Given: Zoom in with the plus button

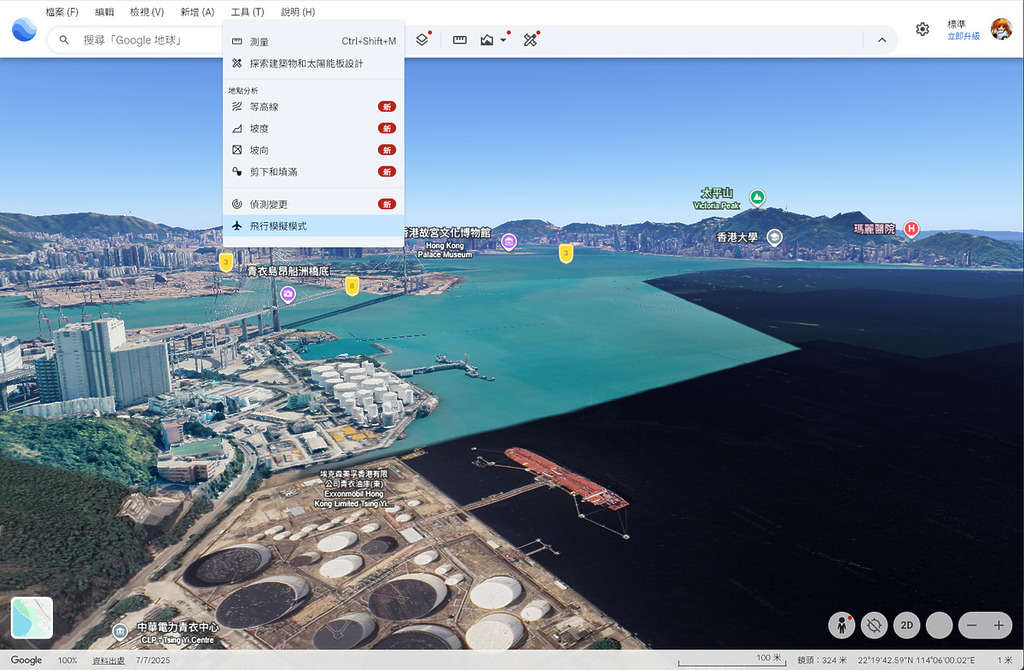Looking at the screenshot, I should click(999, 625).
